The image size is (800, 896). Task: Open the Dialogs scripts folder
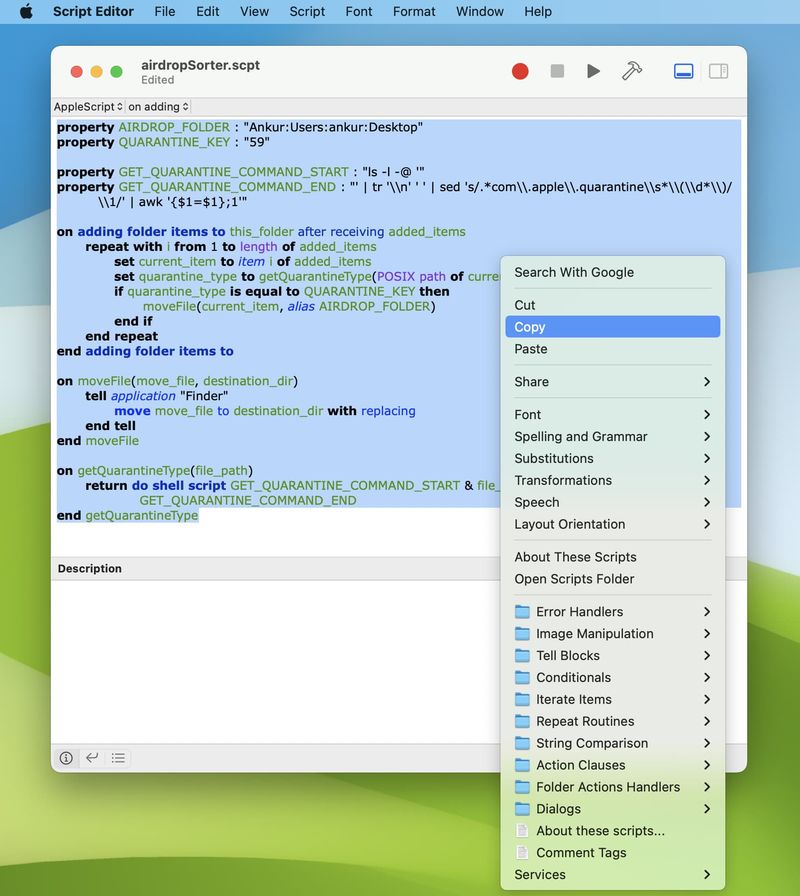coord(613,809)
